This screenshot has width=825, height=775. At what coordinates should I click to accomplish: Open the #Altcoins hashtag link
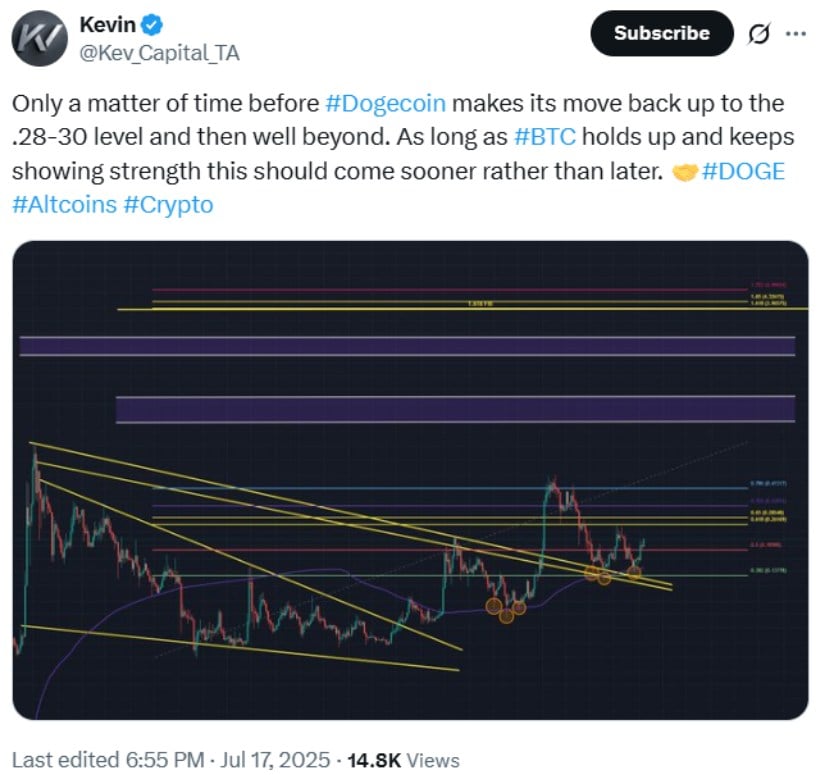[x=64, y=205]
